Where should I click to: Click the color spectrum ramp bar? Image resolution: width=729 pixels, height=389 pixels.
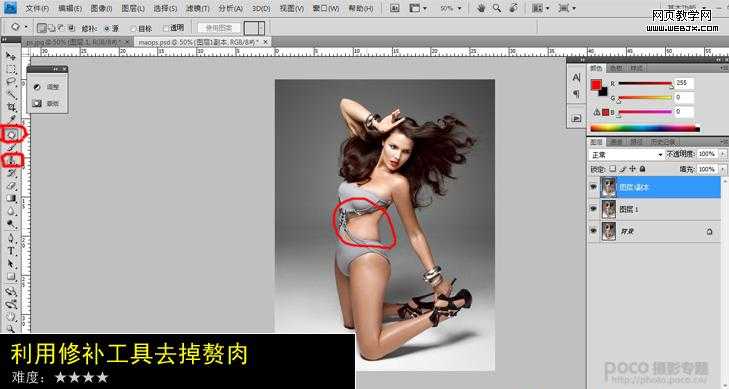click(x=645, y=128)
